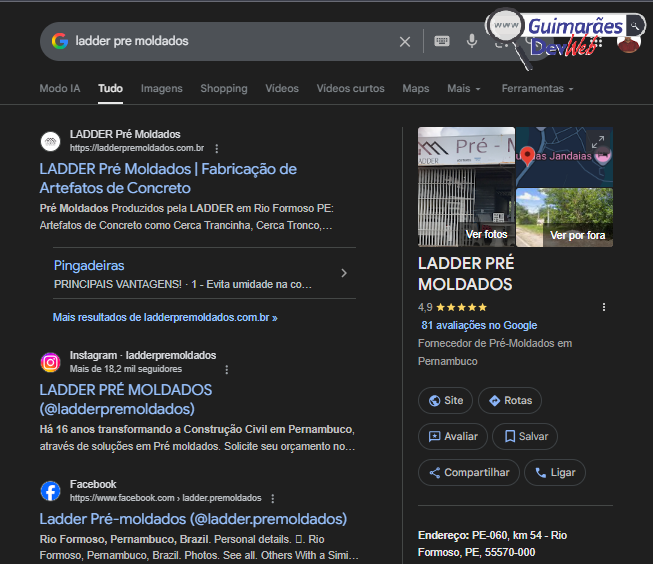Open the Vídeos tab
The image size is (653, 564).
(x=282, y=88)
